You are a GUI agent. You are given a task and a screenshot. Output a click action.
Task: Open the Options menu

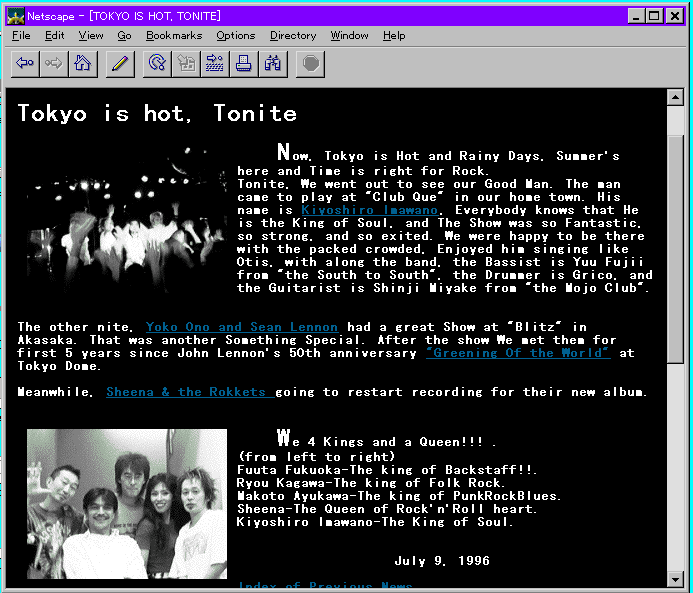click(236, 36)
